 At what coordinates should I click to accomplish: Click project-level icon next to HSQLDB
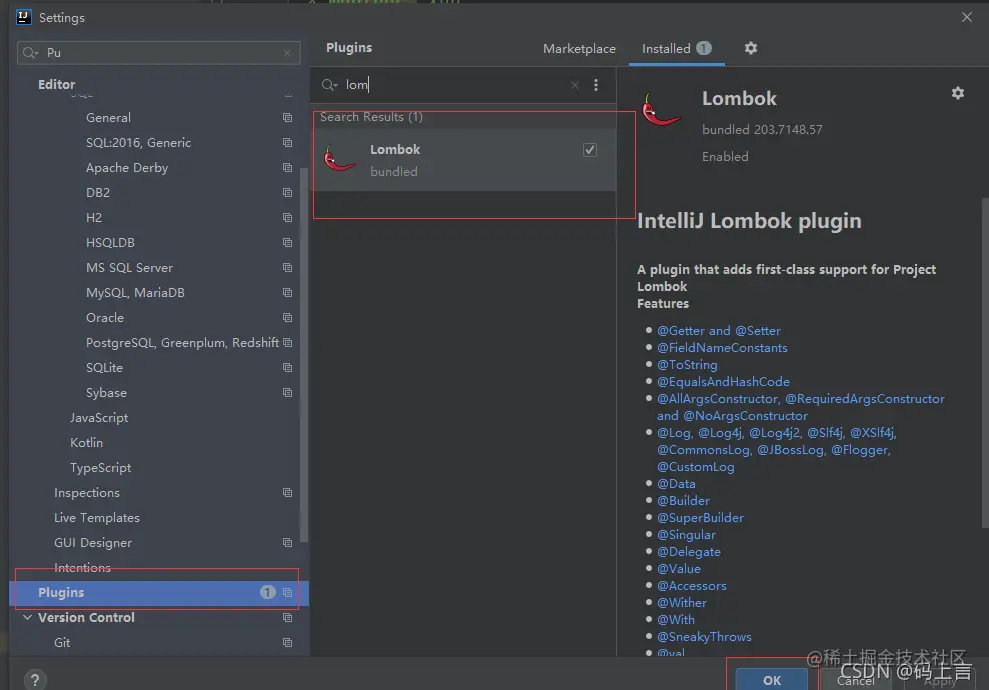pos(288,243)
